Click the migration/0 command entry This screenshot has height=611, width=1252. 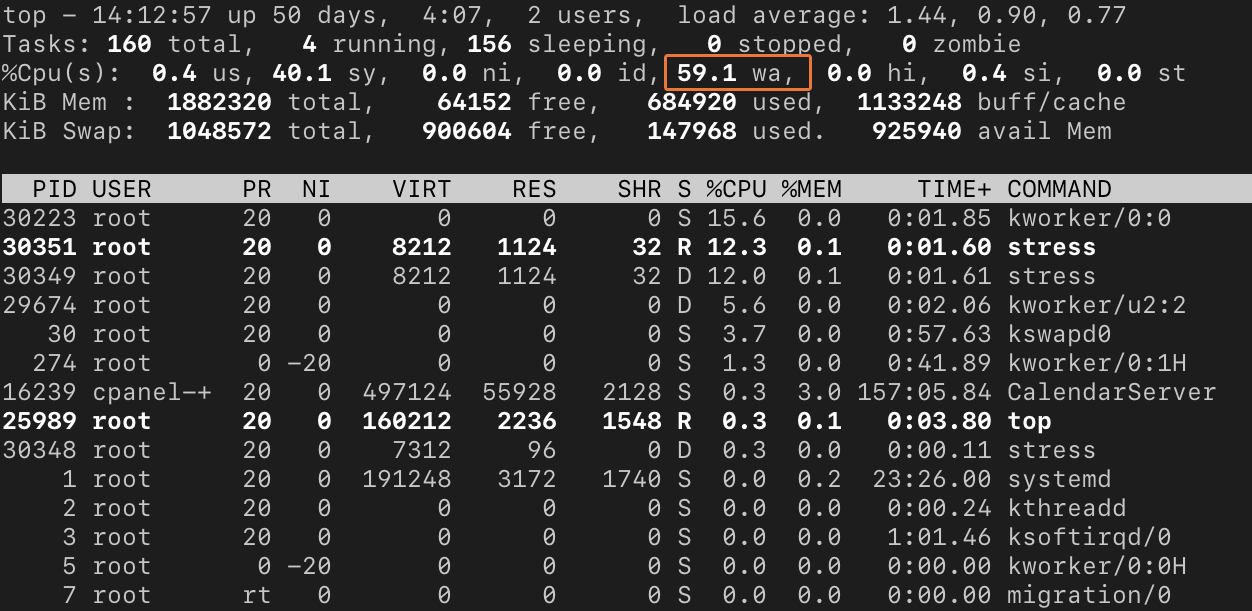1089,595
